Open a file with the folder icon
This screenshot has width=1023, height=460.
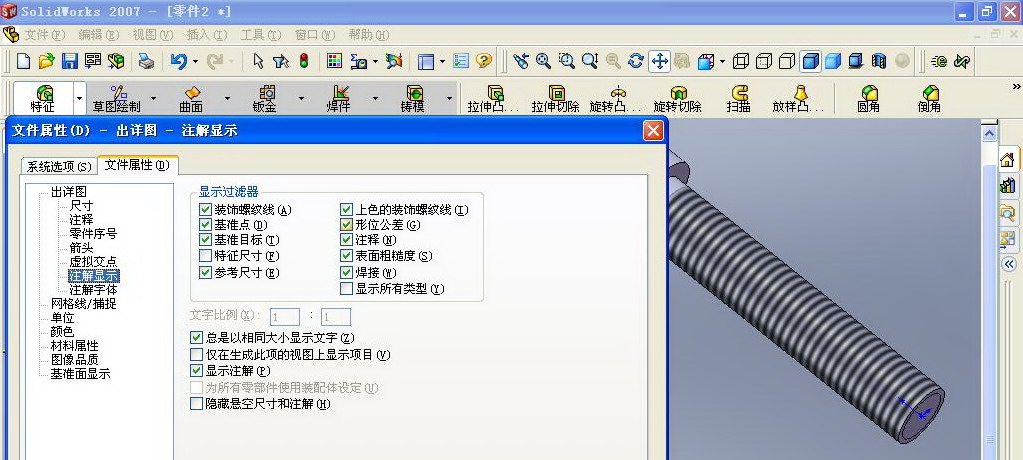pos(46,61)
